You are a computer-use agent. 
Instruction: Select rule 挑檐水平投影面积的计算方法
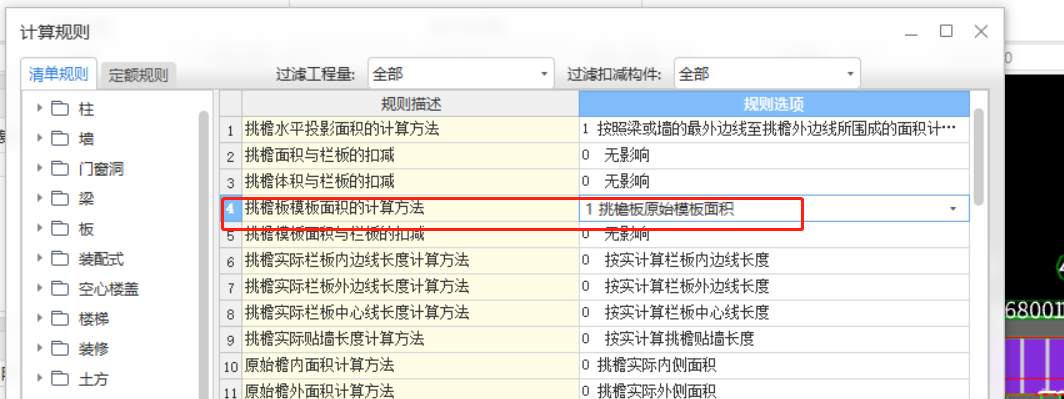tap(411, 129)
